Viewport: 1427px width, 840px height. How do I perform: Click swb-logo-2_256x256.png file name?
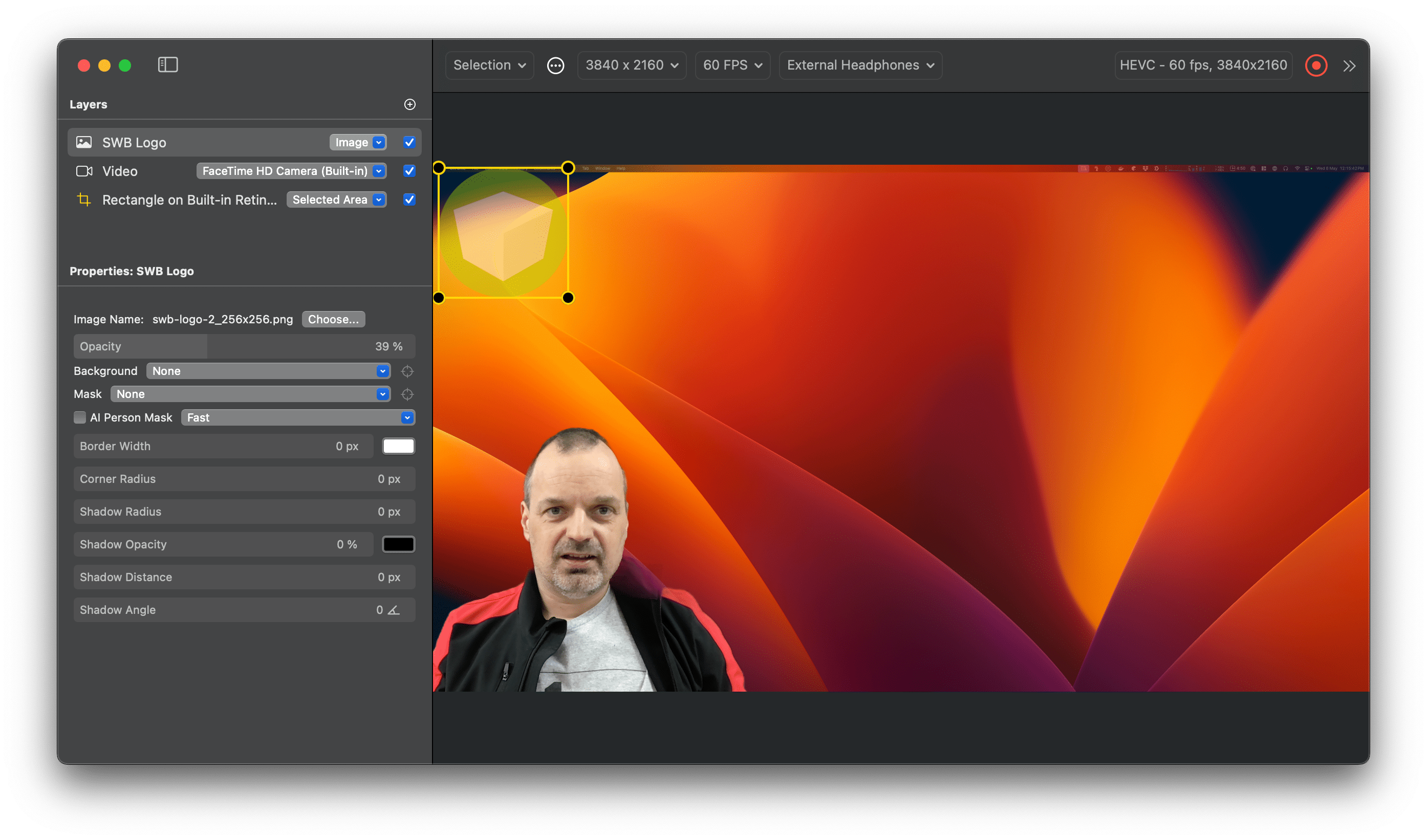click(223, 319)
